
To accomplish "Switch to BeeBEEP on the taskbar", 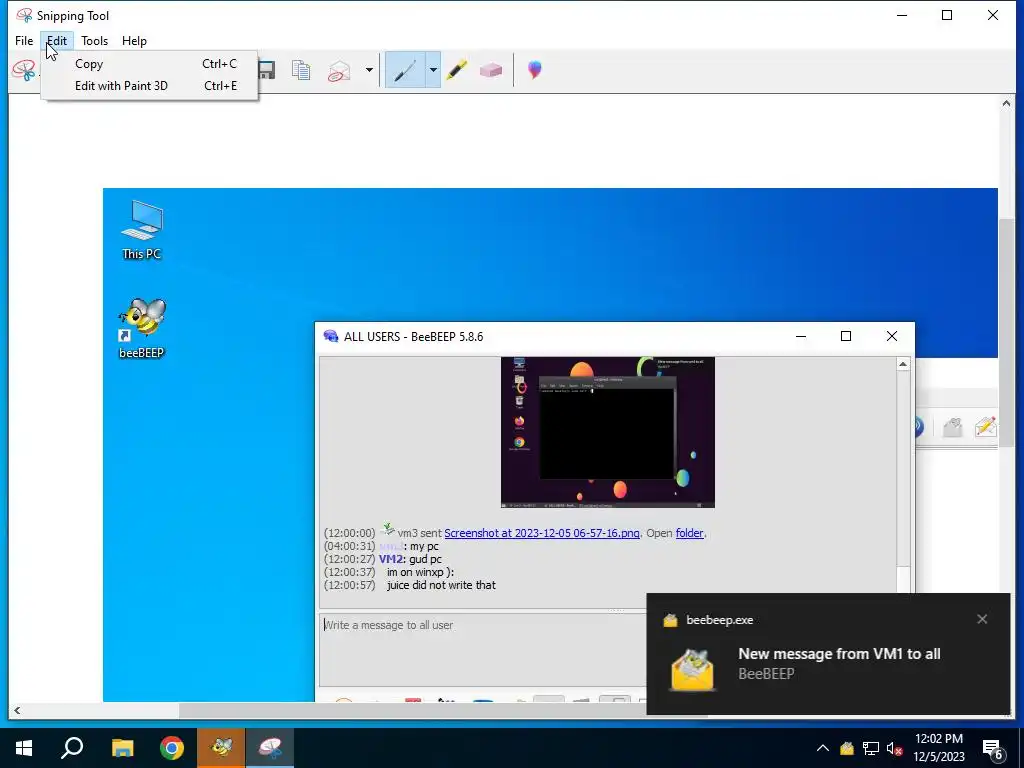I will 221,748.
